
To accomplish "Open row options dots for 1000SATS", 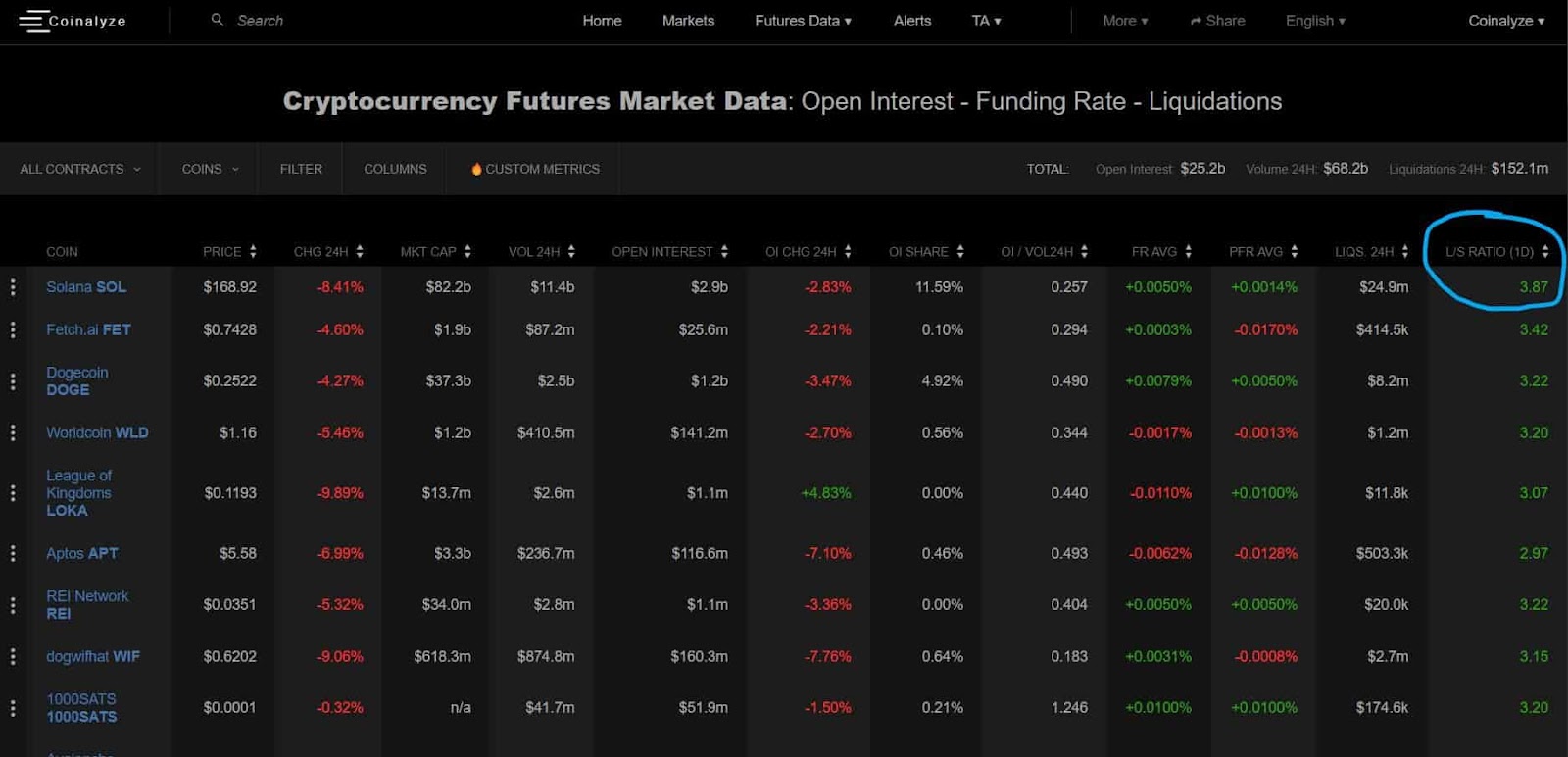I will pos(13,708).
